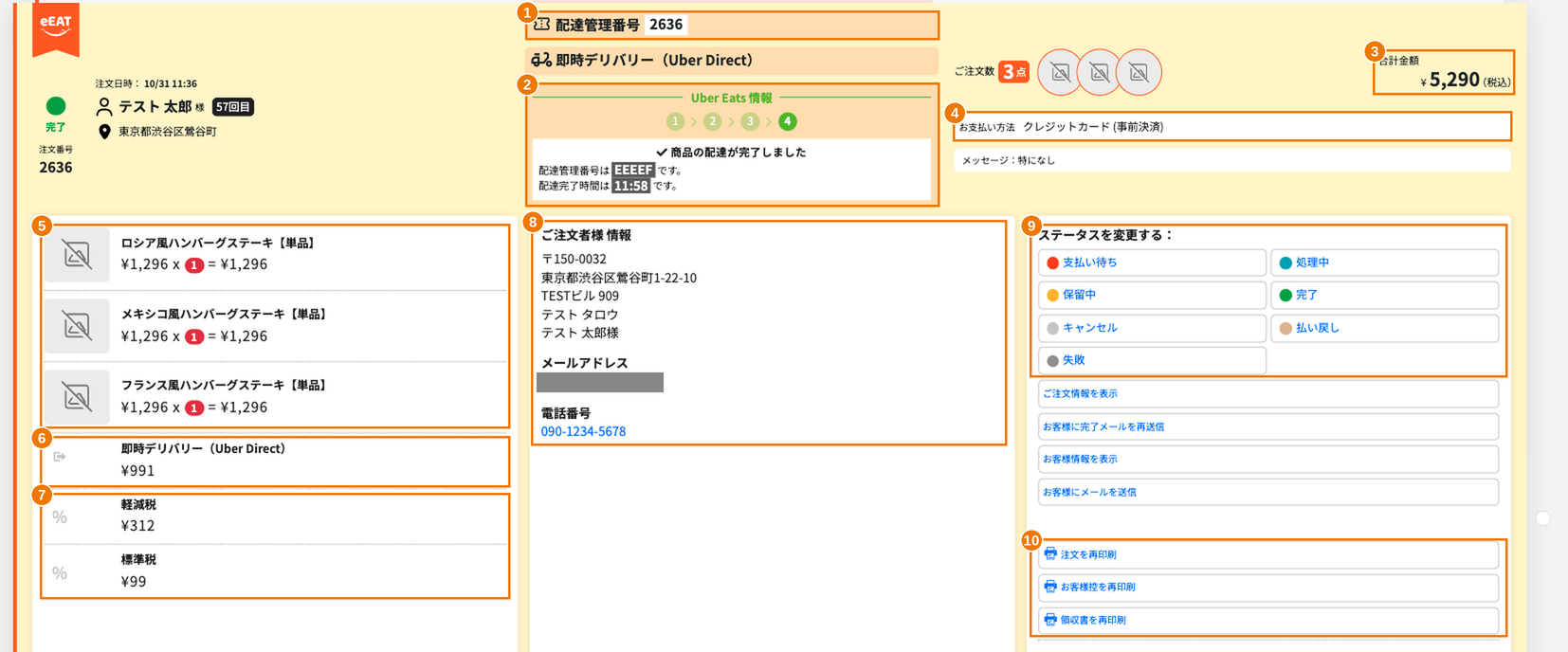Set status to 処理中
1568x652 pixels.
[1384, 263]
